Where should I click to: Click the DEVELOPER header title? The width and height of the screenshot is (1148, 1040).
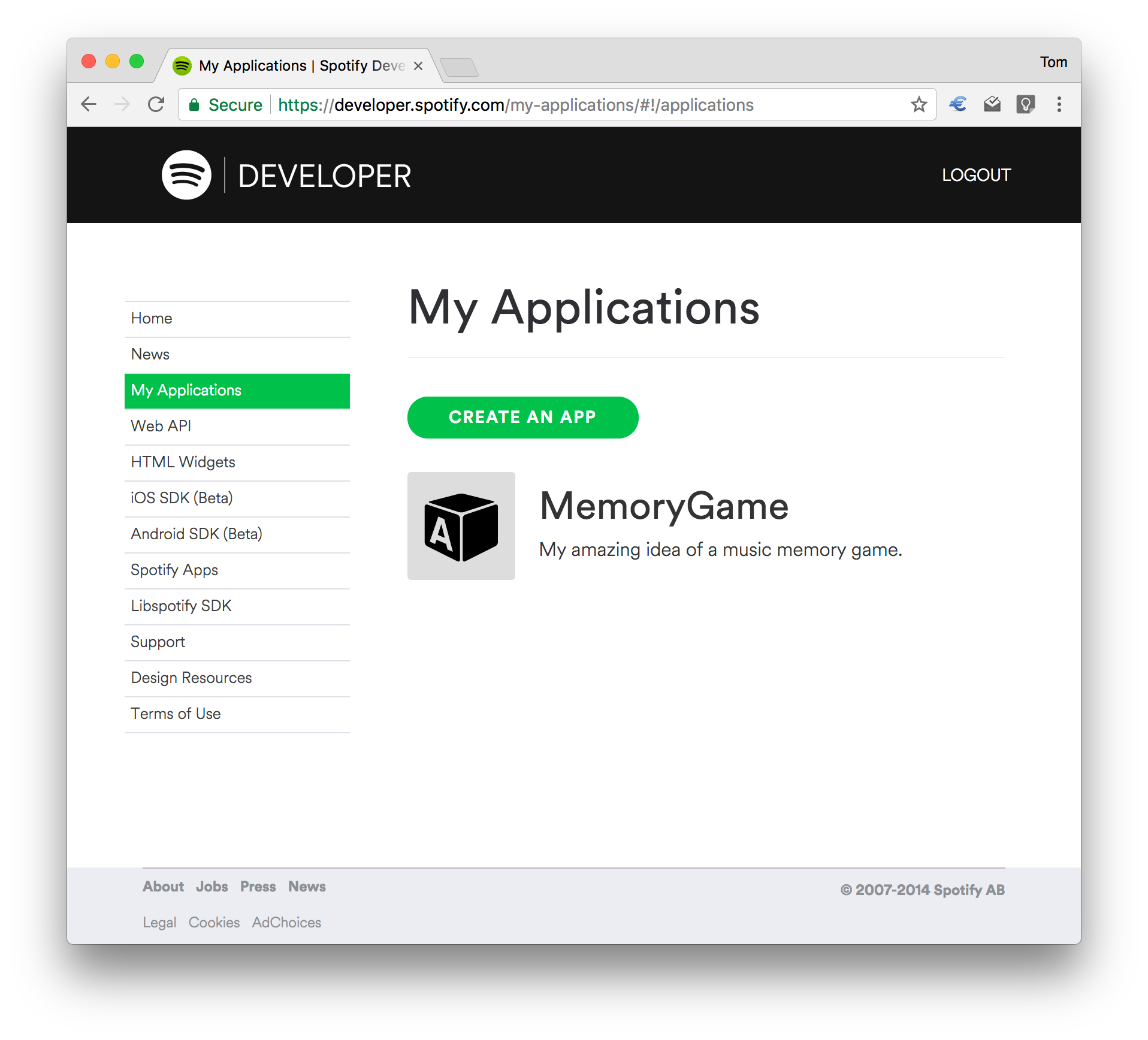pos(325,176)
